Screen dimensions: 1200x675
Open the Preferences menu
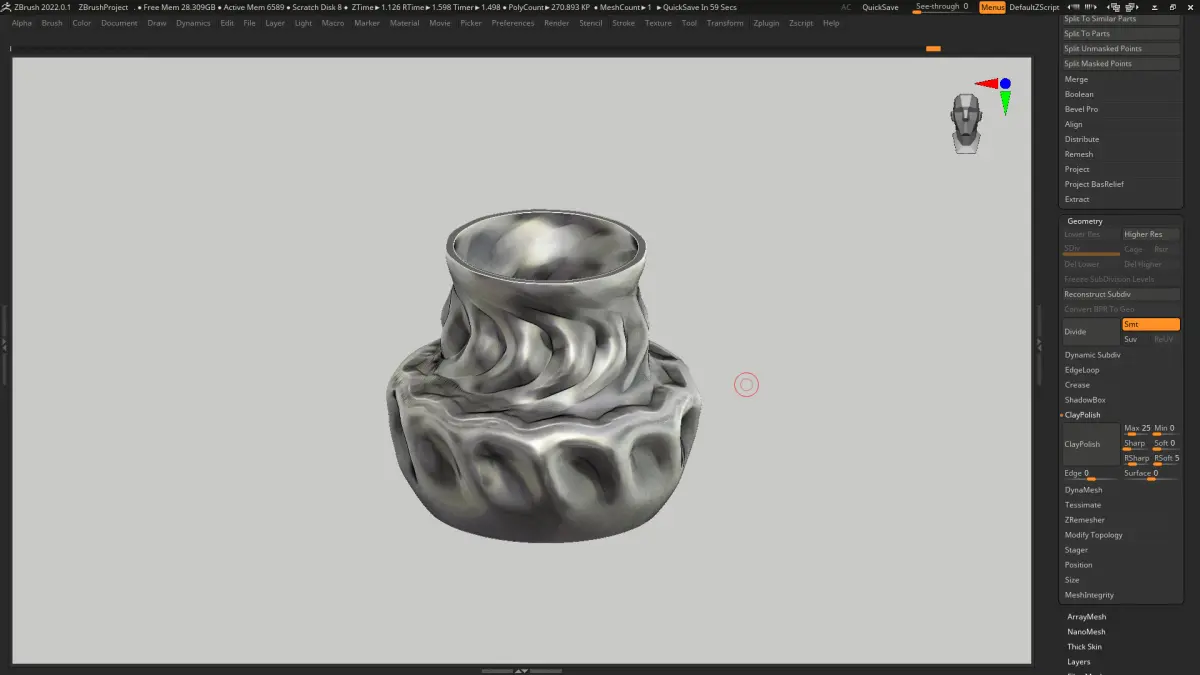pos(513,23)
